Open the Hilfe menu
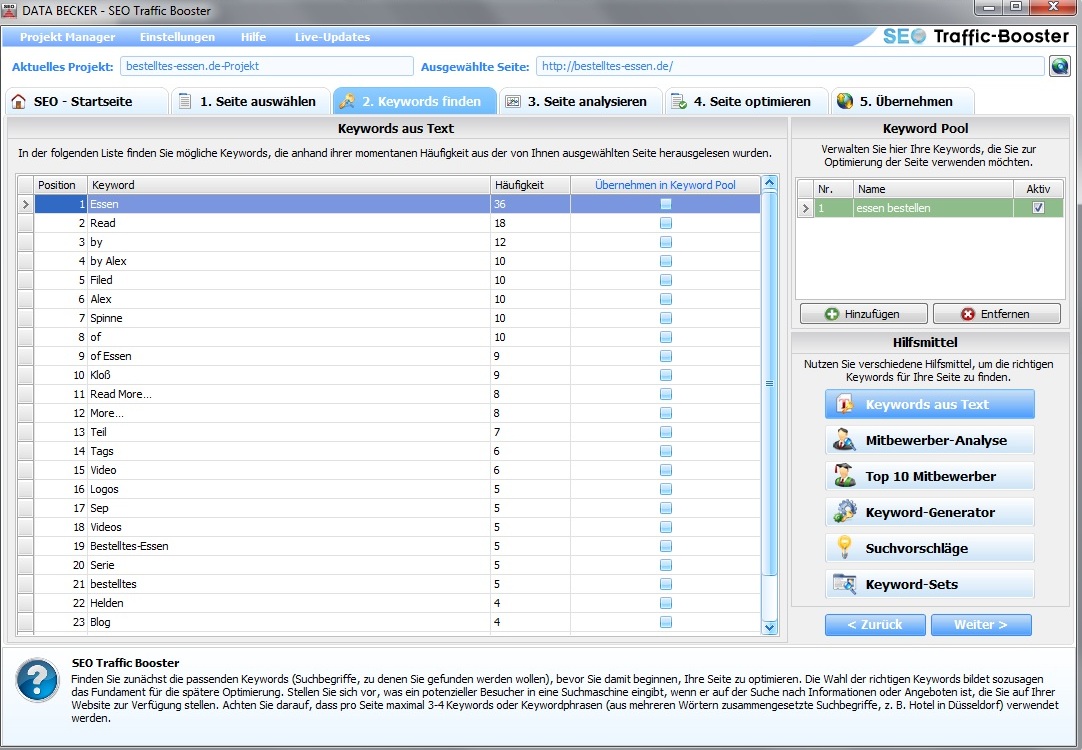Viewport: 1082px width, 750px height. click(253, 37)
